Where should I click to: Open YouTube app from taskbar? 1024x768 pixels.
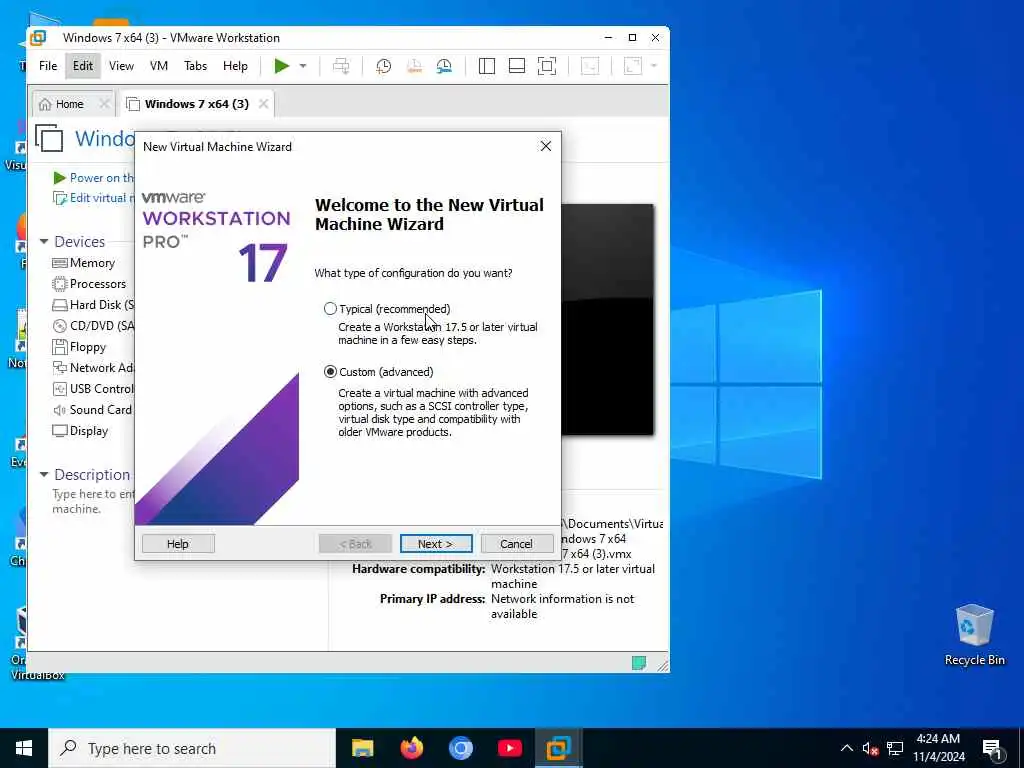coord(509,748)
